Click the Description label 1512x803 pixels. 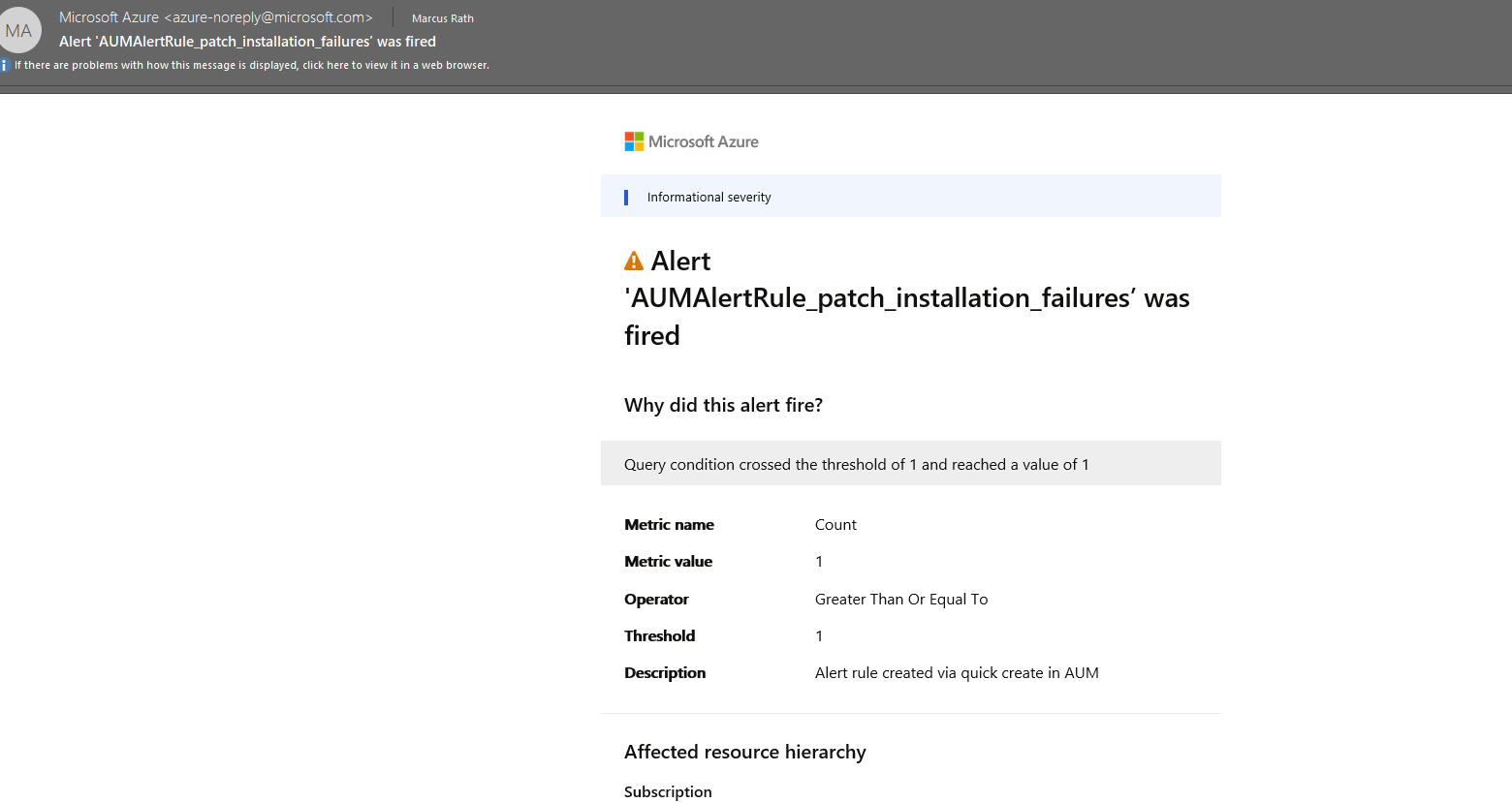point(665,673)
